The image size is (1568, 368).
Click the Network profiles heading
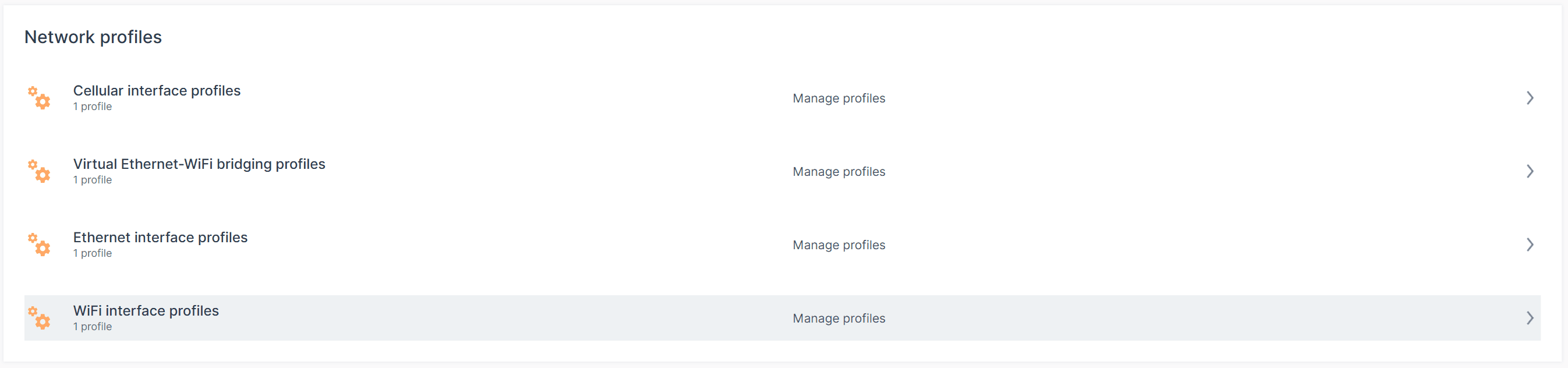pyautogui.click(x=93, y=37)
